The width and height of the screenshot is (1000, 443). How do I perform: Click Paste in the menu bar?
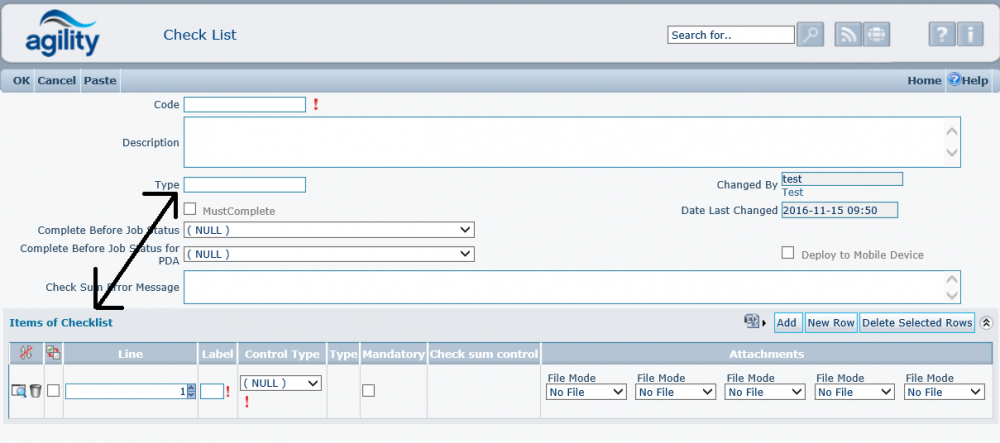[100, 80]
